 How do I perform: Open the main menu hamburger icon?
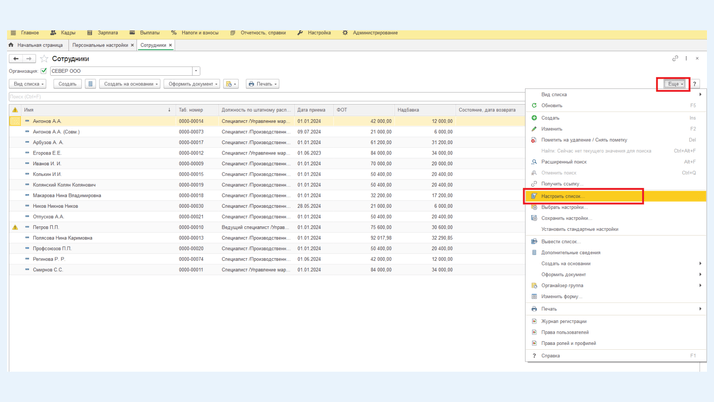point(13,33)
